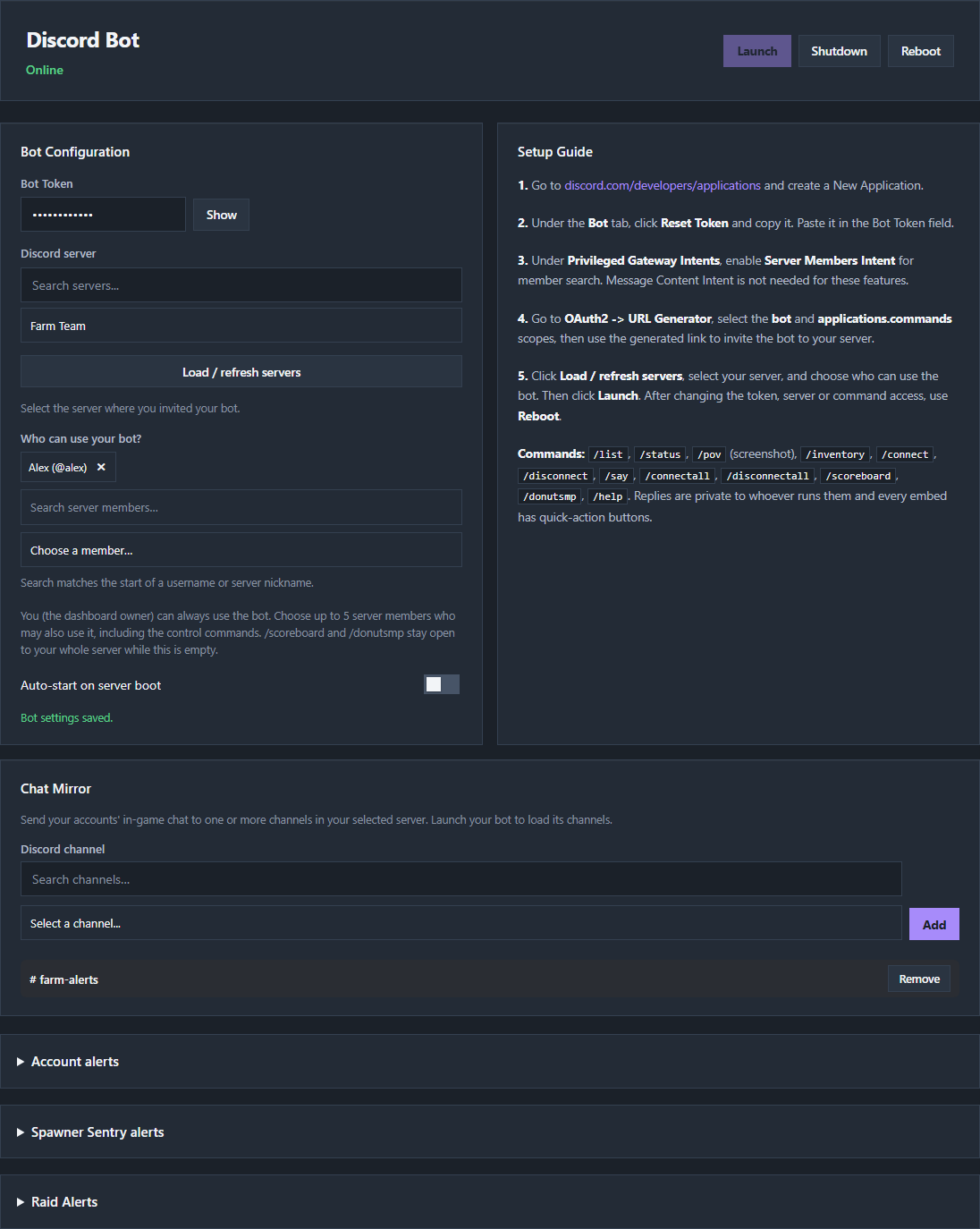Click the /scoreboard command tag

click(858, 476)
